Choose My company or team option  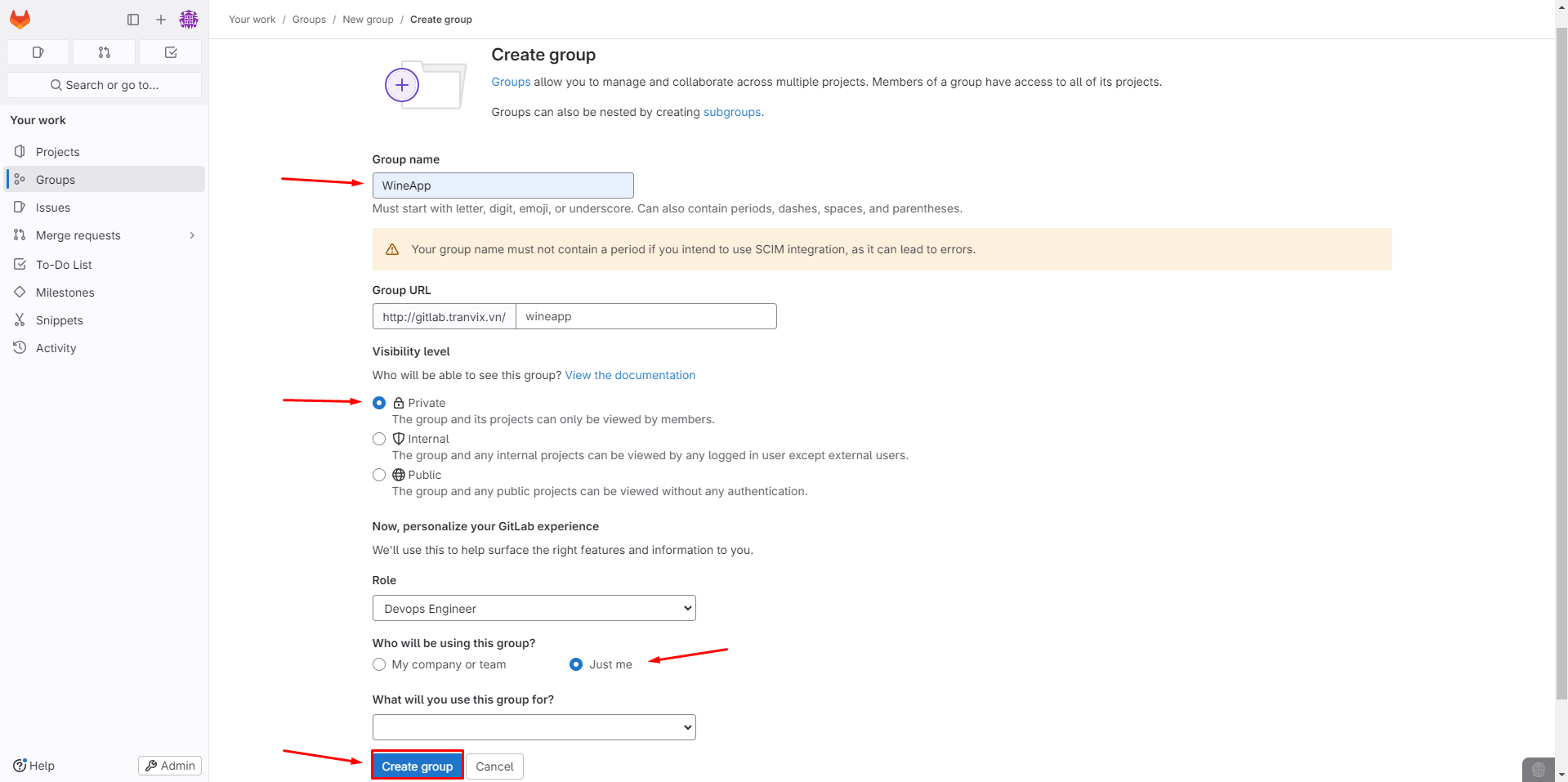tap(379, 664)
